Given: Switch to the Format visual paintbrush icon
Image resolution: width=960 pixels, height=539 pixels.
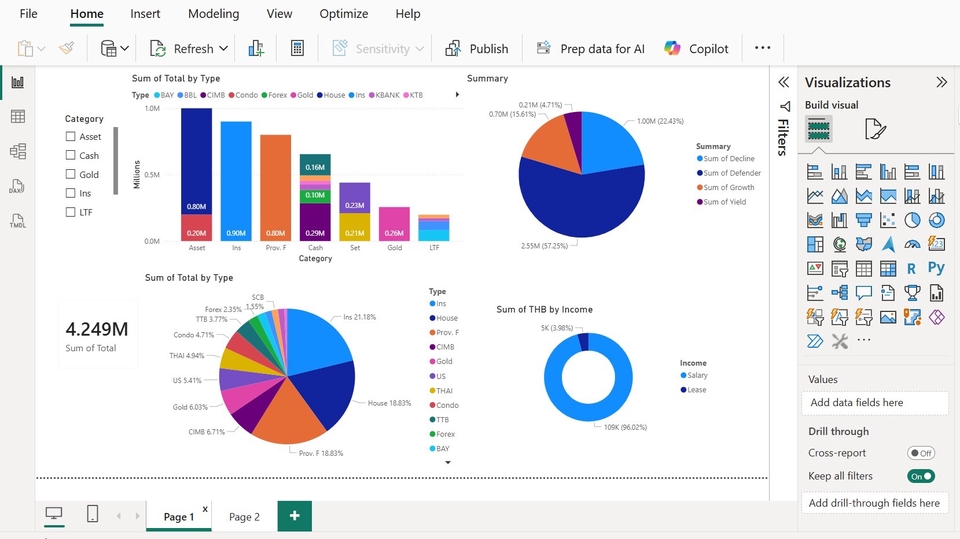Looking at the screenshot, I should click(875, 129).
